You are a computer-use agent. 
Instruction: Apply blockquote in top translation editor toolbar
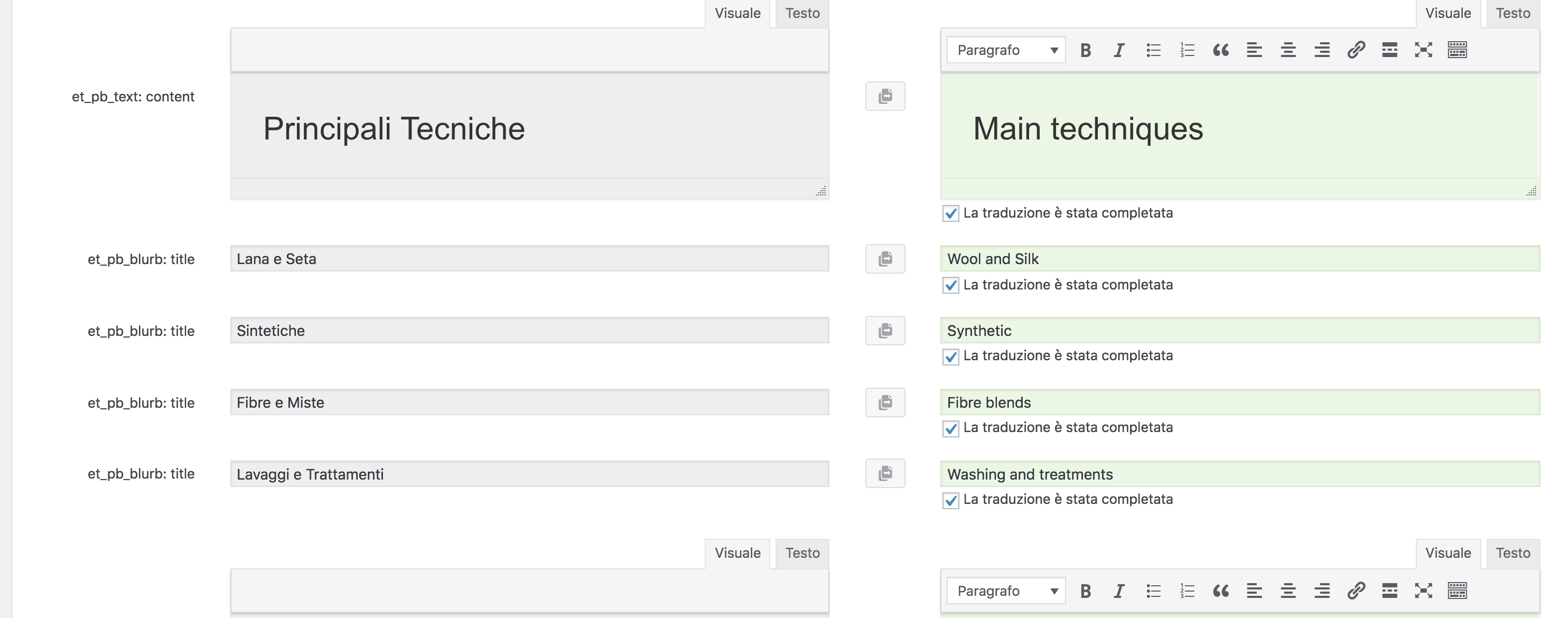coord(1220,50)
